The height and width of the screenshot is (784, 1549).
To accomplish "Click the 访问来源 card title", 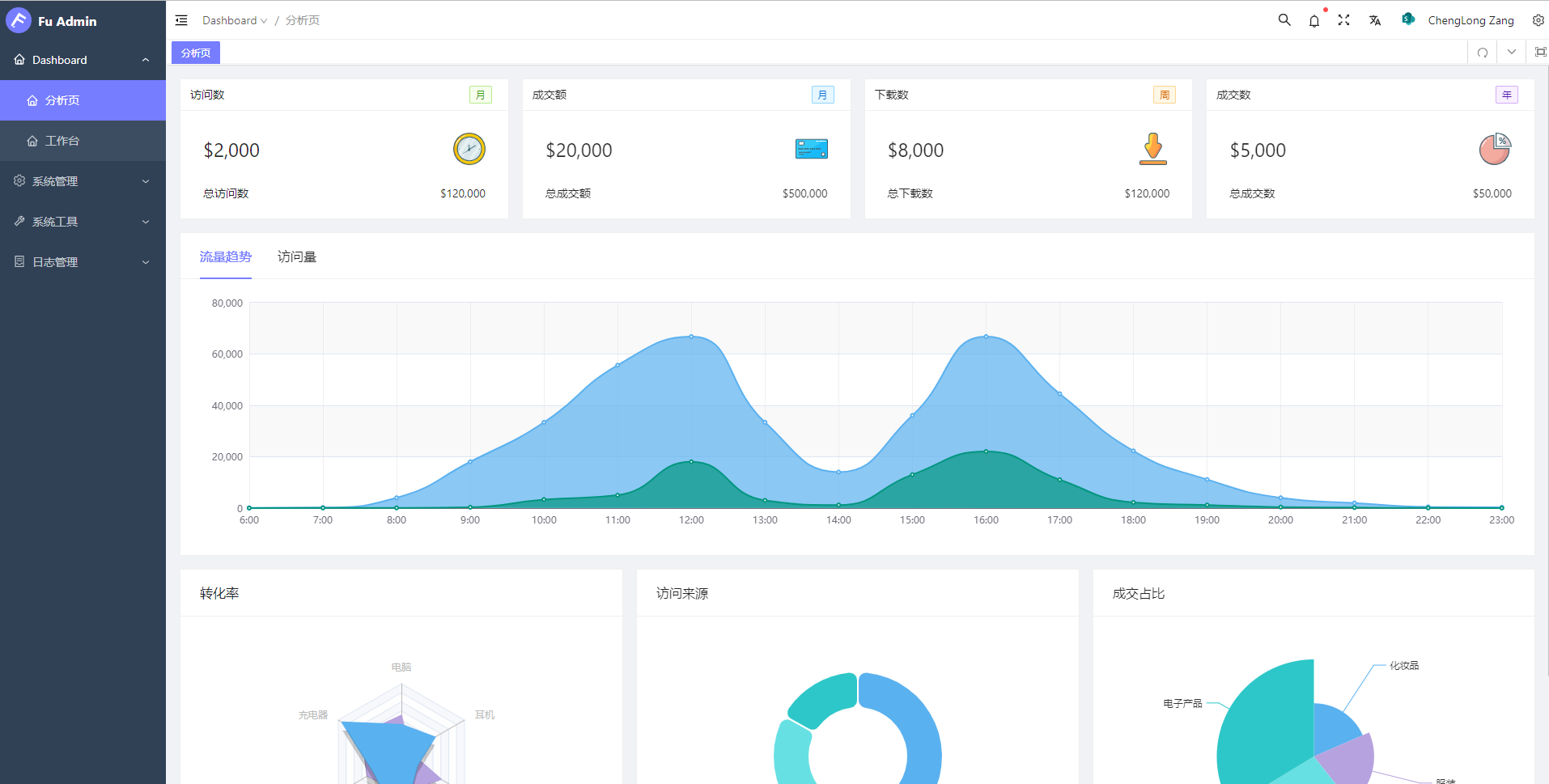I will tap(682, 593).
